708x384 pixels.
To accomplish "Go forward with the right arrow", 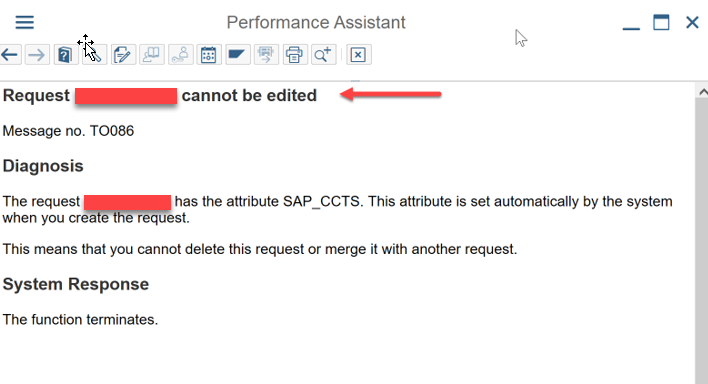I will (x=37, y=55).
